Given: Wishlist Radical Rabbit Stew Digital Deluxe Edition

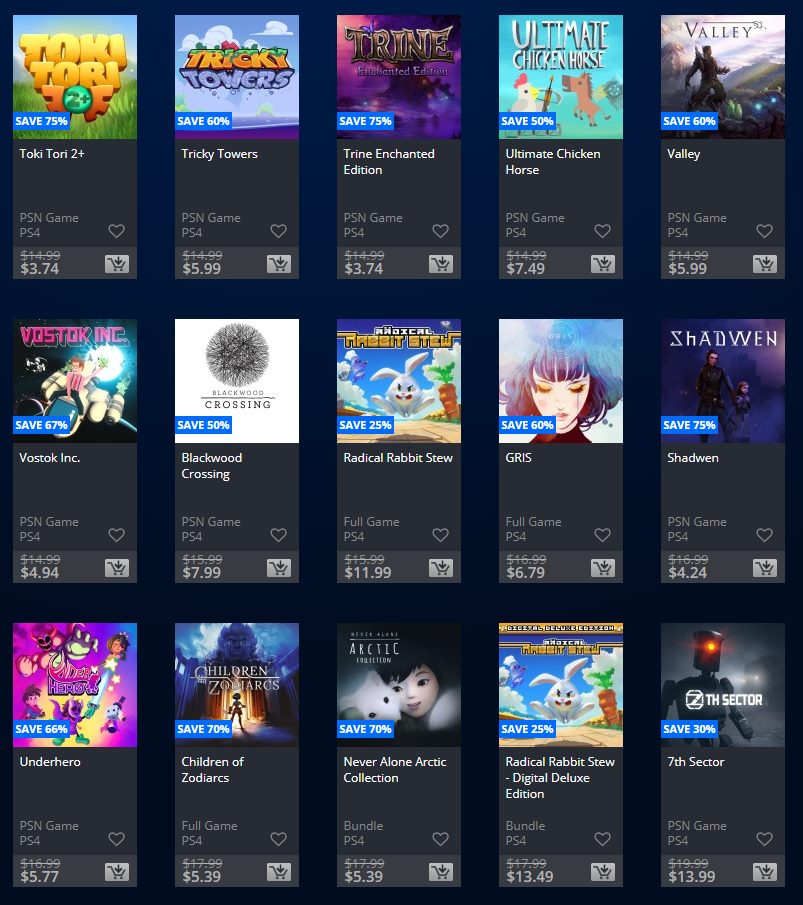Looking at the screenshot, I should click(x=603, y=839).
